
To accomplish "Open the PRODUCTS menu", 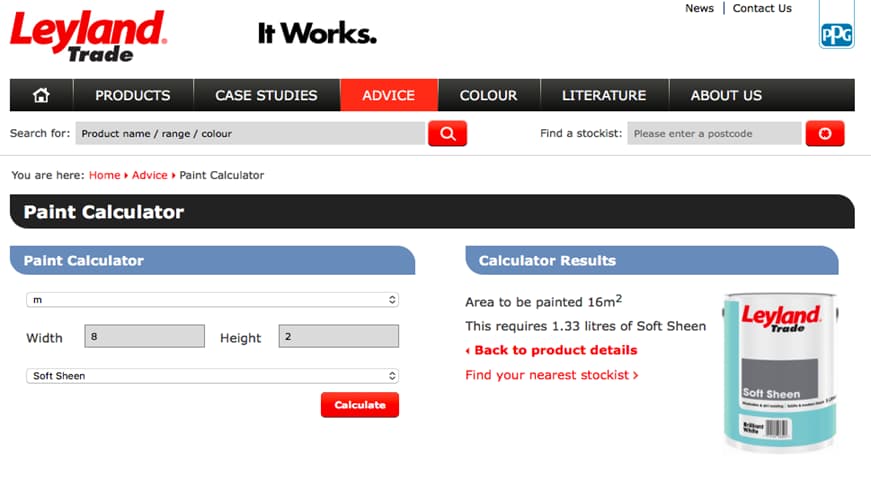I will [133, 95].
